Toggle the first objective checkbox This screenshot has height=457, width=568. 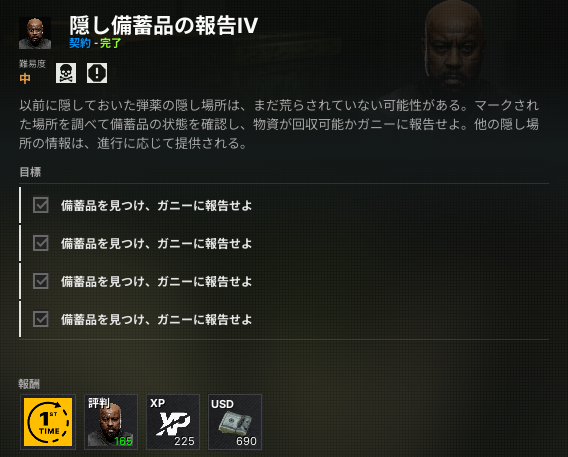click(x=41, y=205)
